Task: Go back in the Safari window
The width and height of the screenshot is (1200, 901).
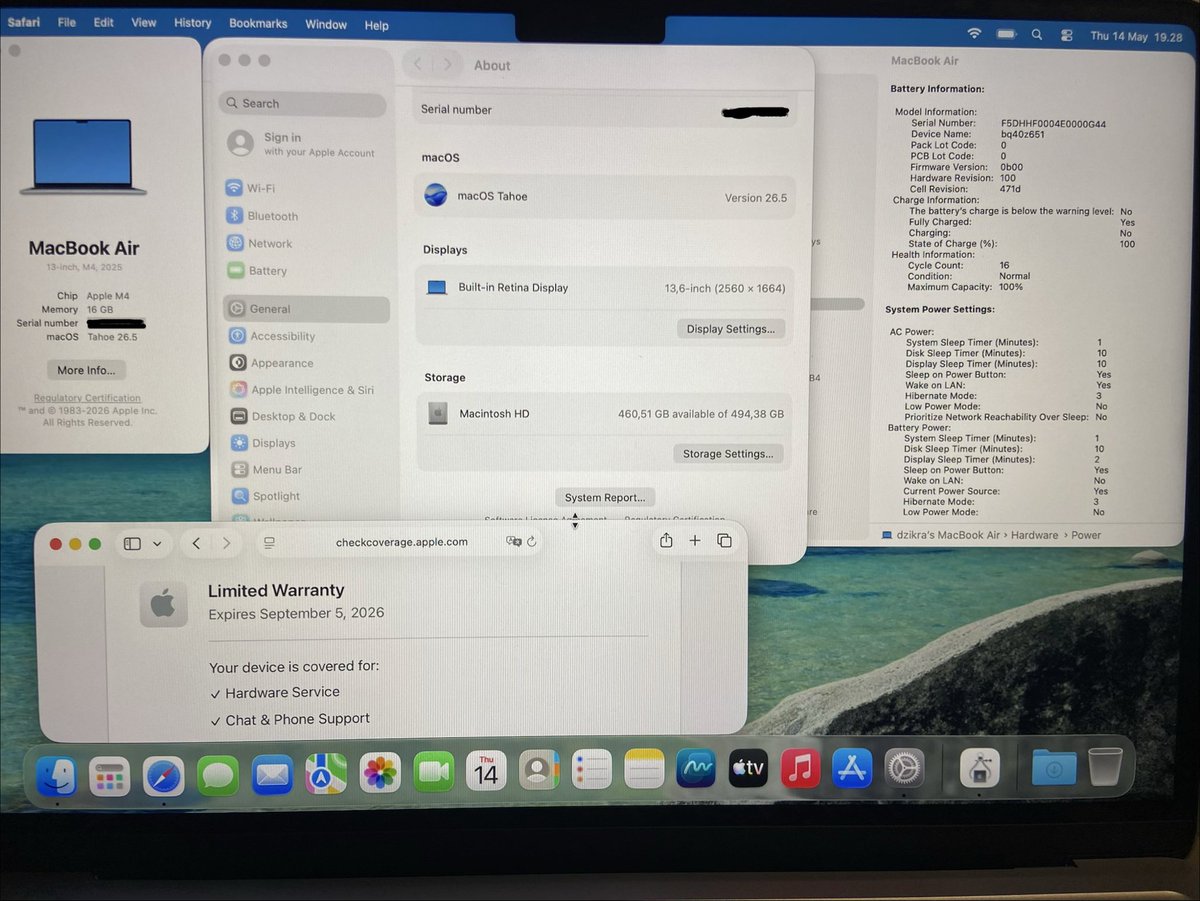Action: 197,543
